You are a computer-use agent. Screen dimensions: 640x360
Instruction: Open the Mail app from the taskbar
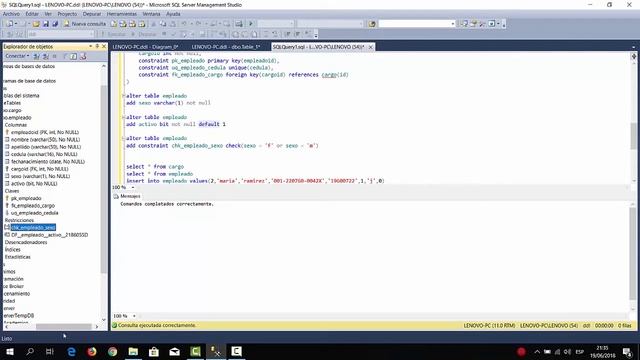(x=174, y=351)
